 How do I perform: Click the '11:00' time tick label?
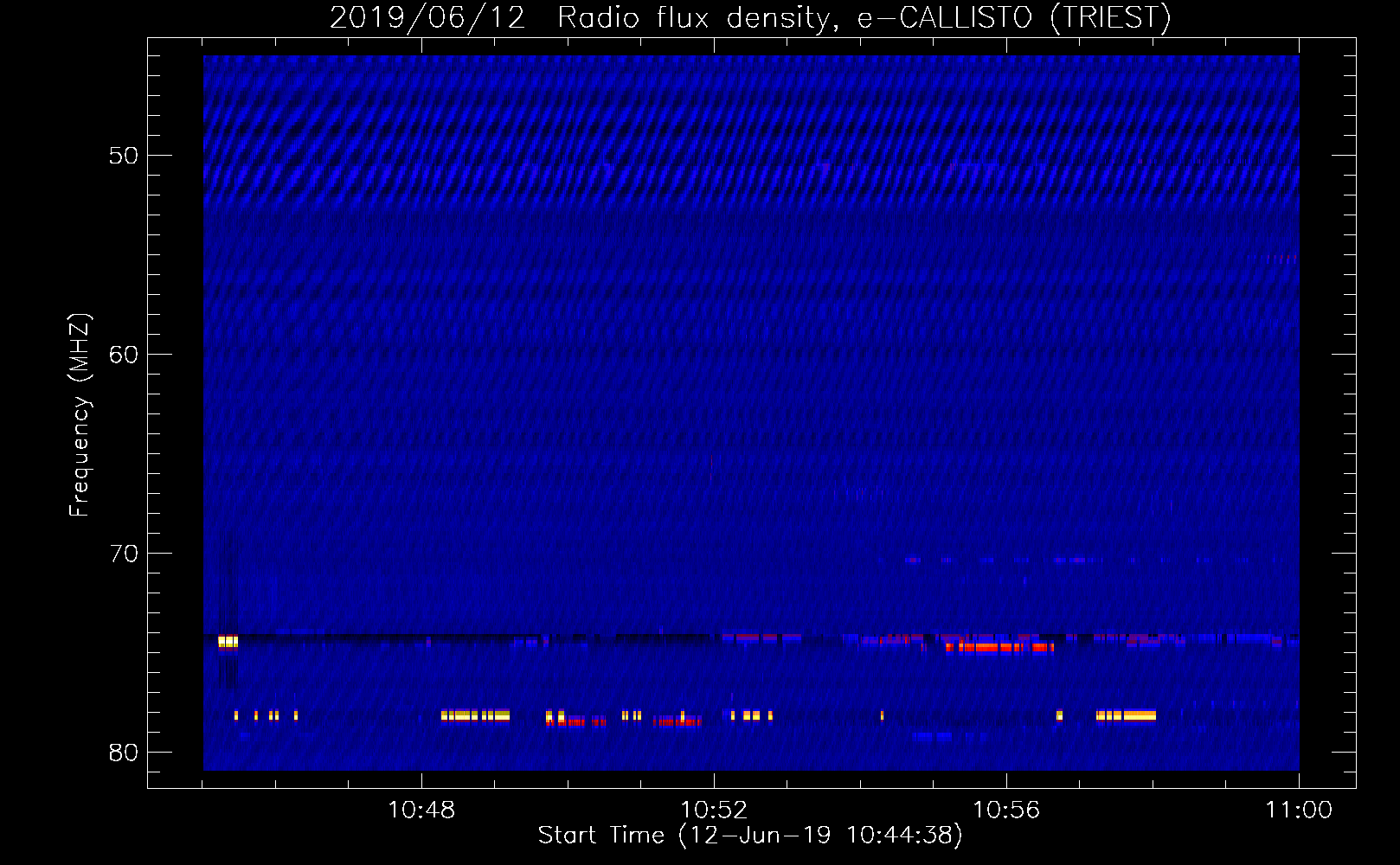(1299, 811)
